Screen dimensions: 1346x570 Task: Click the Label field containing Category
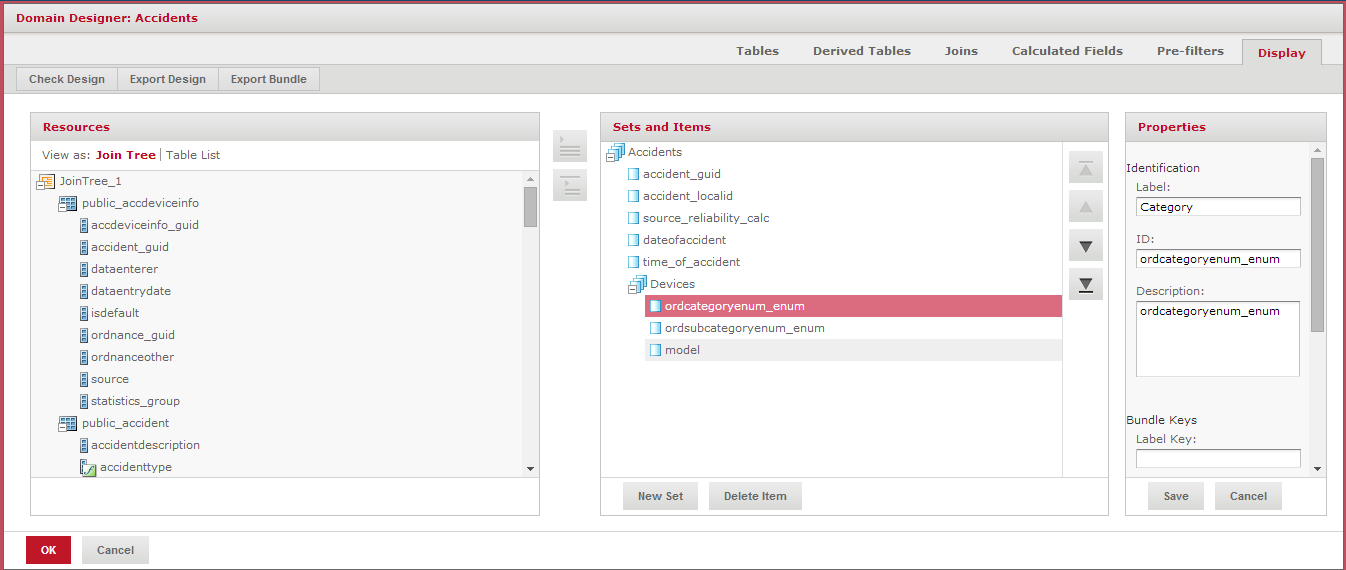point(1217,207)
